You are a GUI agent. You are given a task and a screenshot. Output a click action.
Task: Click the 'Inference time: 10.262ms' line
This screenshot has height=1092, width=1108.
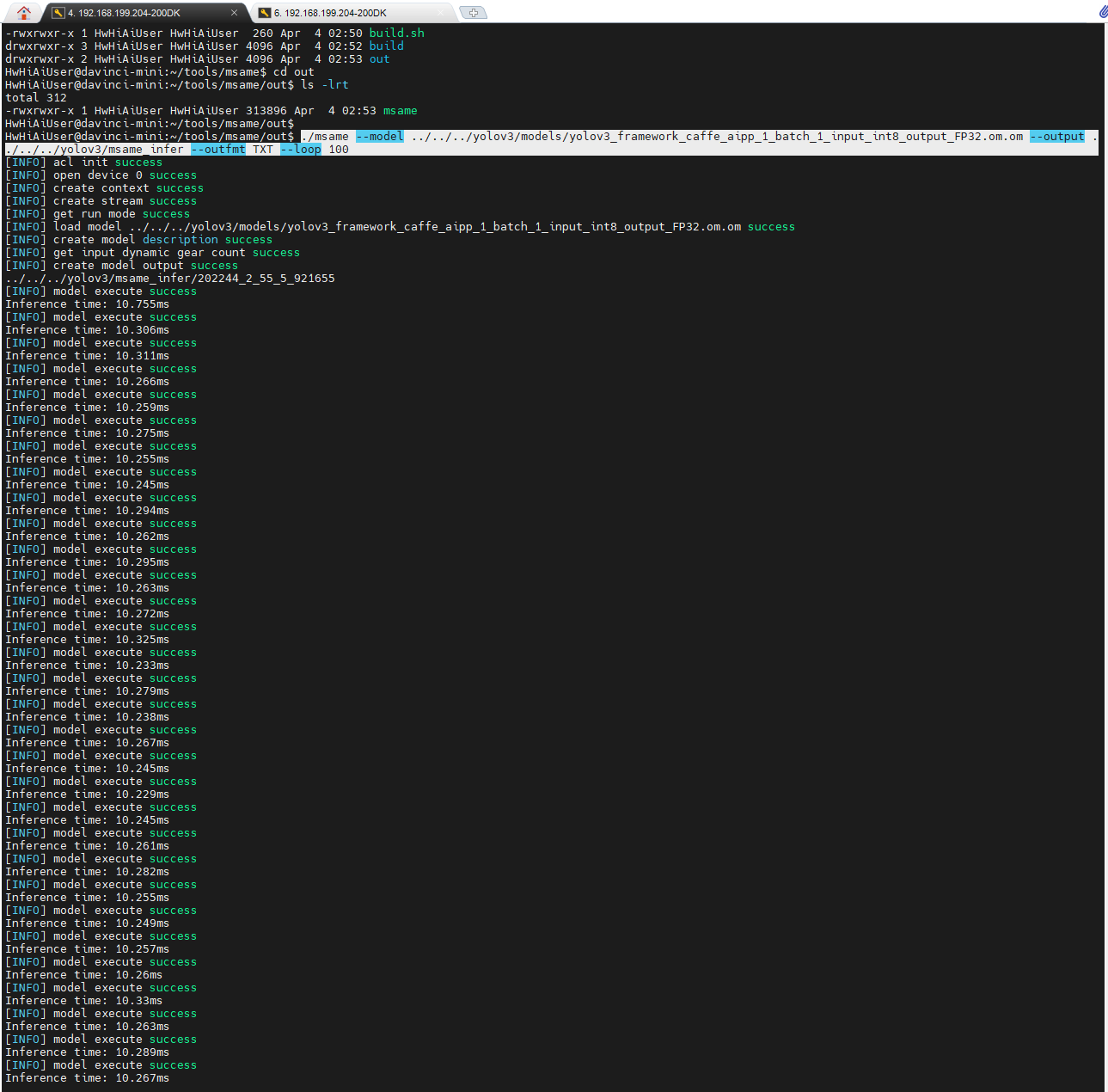[x=88, y=537]
